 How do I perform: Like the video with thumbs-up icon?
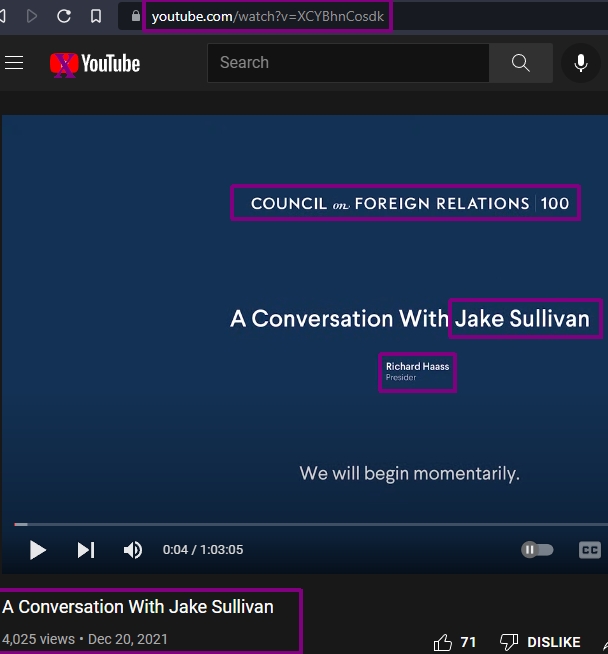[x=442, y=642]
